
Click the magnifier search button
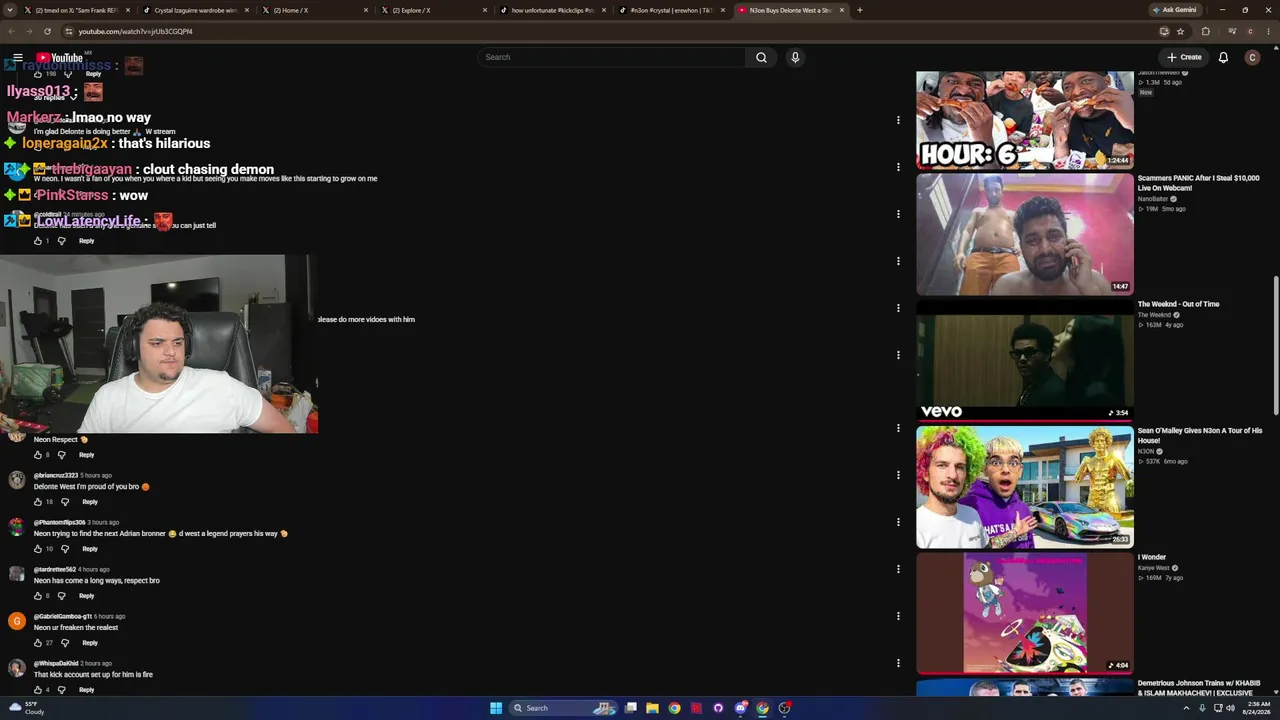(761, 58)
